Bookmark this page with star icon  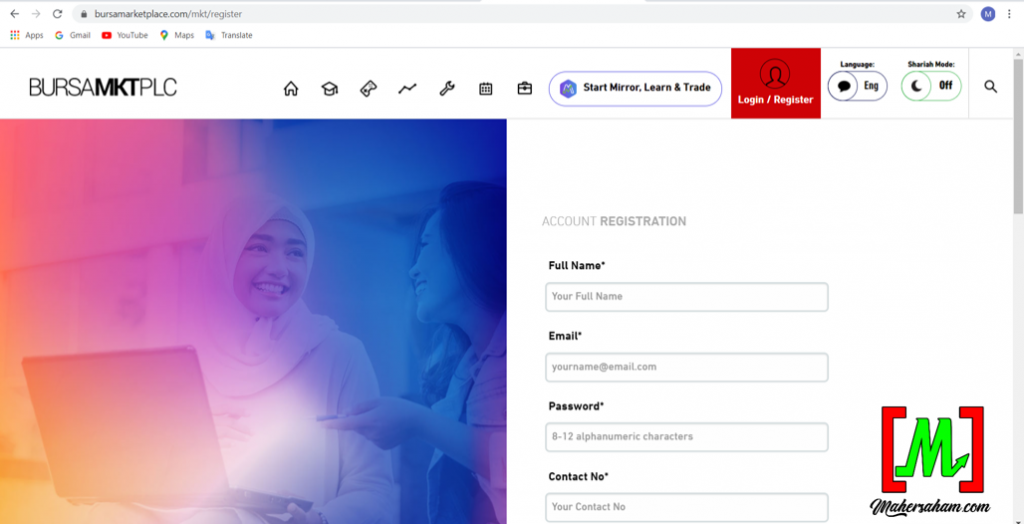pos(961,14)
